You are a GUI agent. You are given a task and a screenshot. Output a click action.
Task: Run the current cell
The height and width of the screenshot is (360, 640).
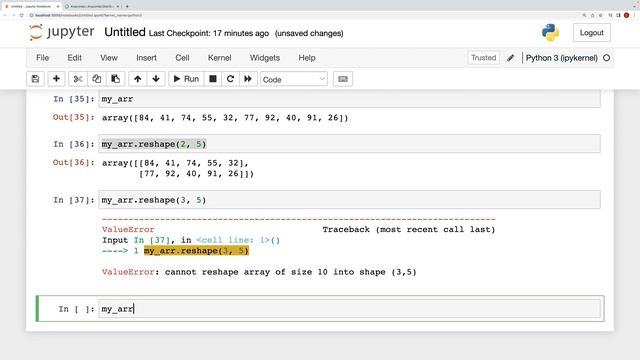[186, 79]
